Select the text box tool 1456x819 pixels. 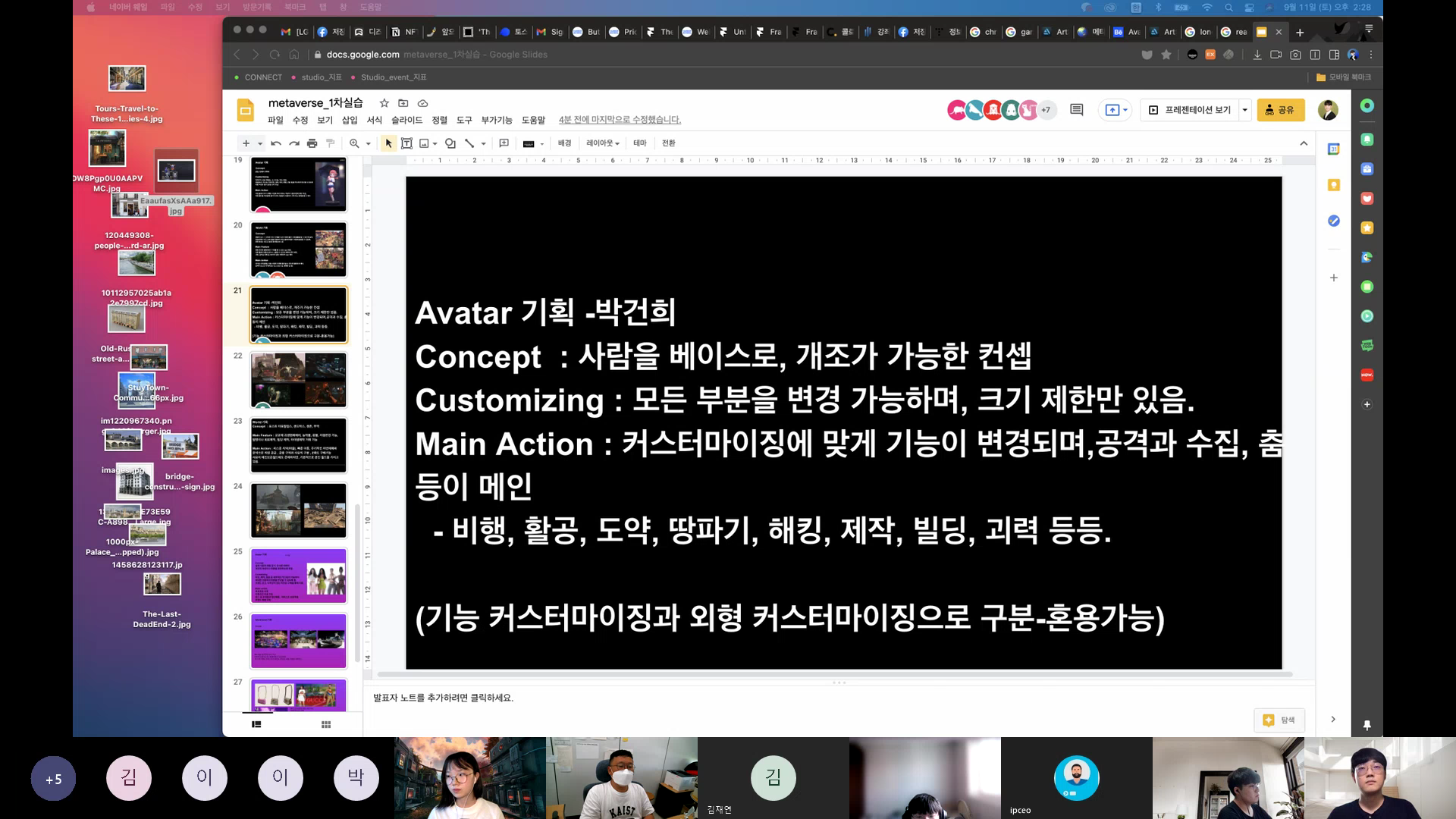pyautogui.click(x=406, y=143)
